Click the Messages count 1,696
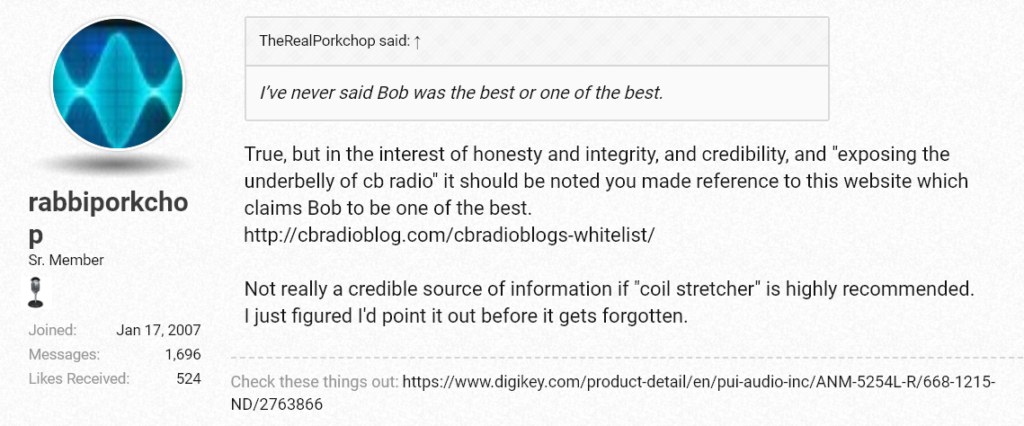Viewport: 1024px width, 426px height. pos(183,354)
